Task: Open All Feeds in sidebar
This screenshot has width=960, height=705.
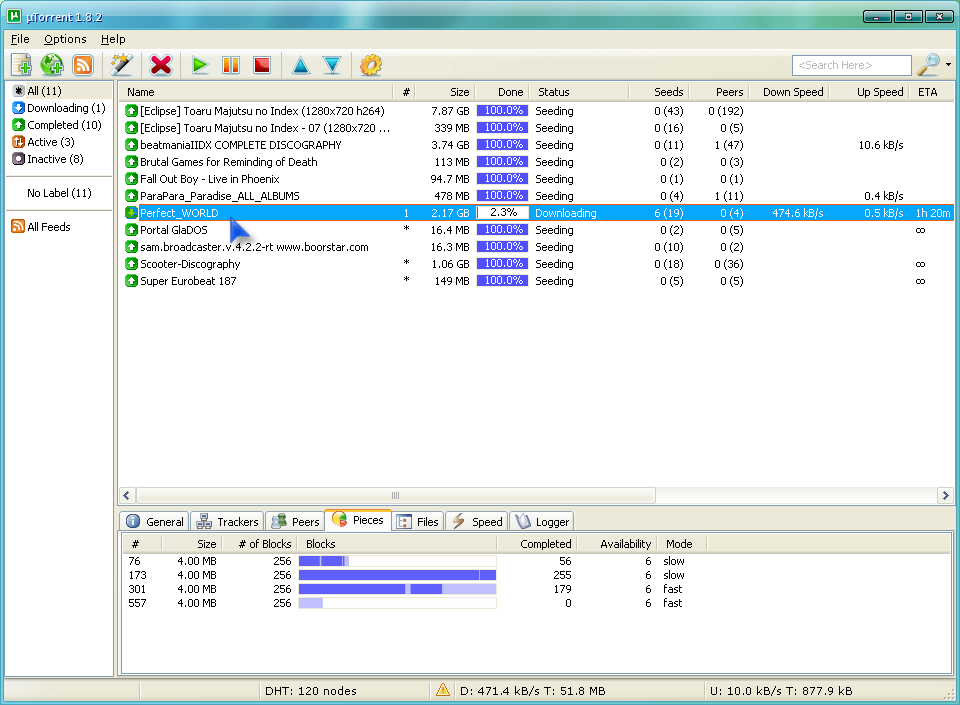Action: click(x=42, y=227)
